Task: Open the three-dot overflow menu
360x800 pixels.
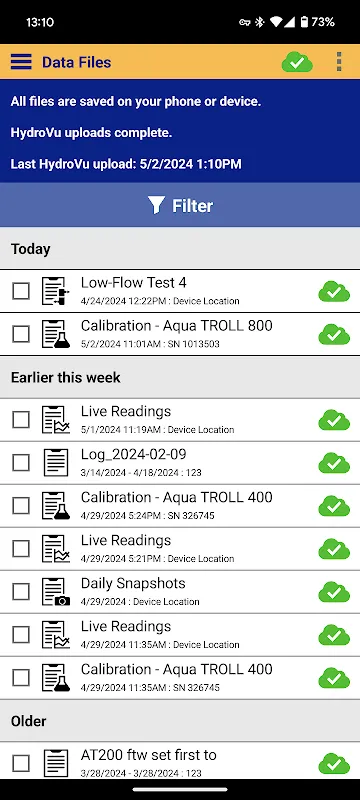Action: click(339, 62)
